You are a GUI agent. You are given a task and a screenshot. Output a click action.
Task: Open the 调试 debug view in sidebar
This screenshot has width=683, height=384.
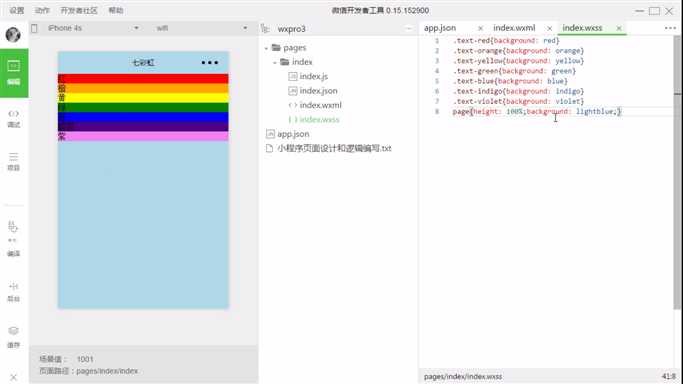14,118
